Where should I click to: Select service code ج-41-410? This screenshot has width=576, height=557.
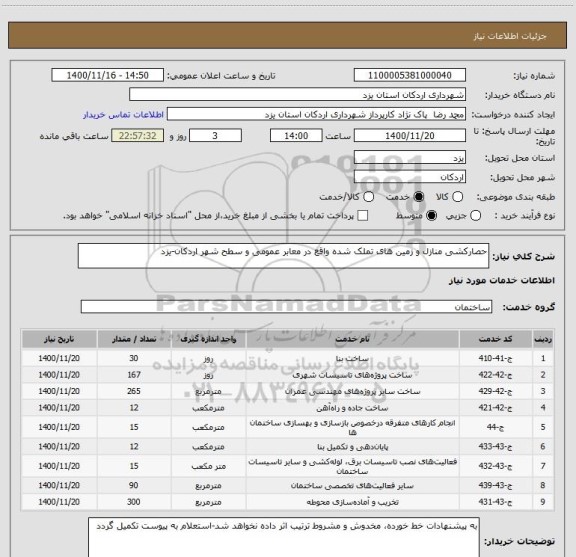[x=495, y=358]
